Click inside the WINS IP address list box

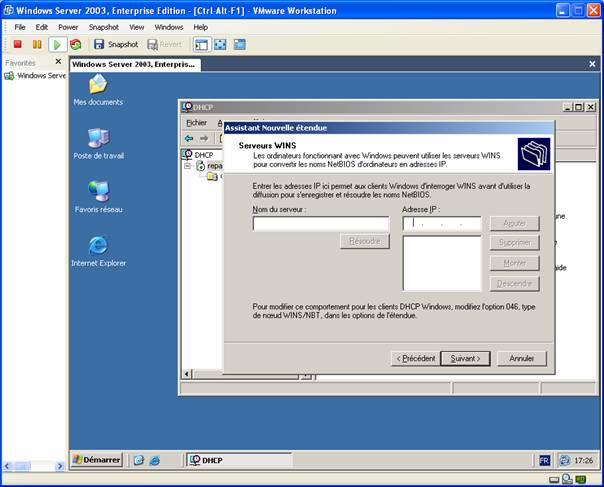[442, 263]
